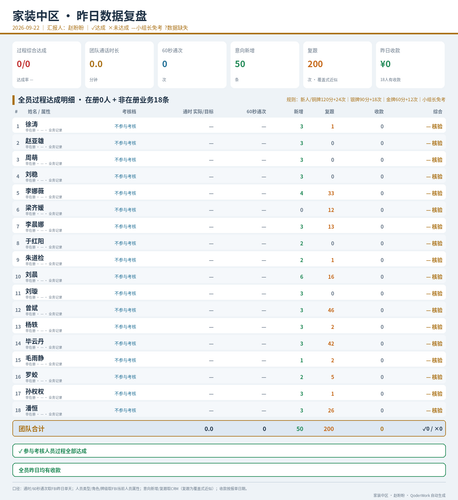458x500 pixels.
Task: Click the 收款 column header
Action: pos(379,112)
